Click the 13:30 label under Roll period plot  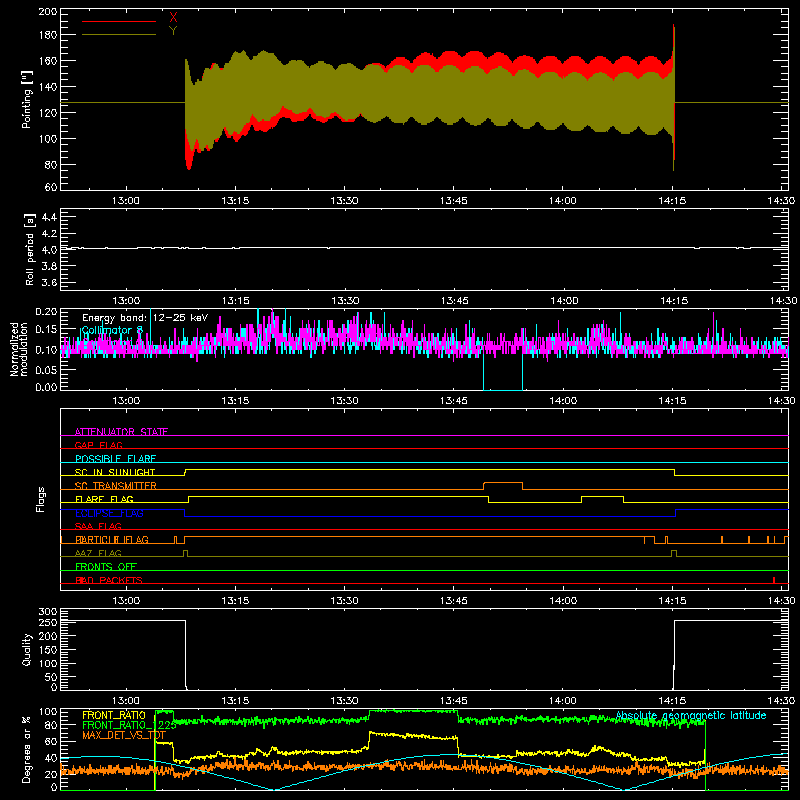pos(344,301)
